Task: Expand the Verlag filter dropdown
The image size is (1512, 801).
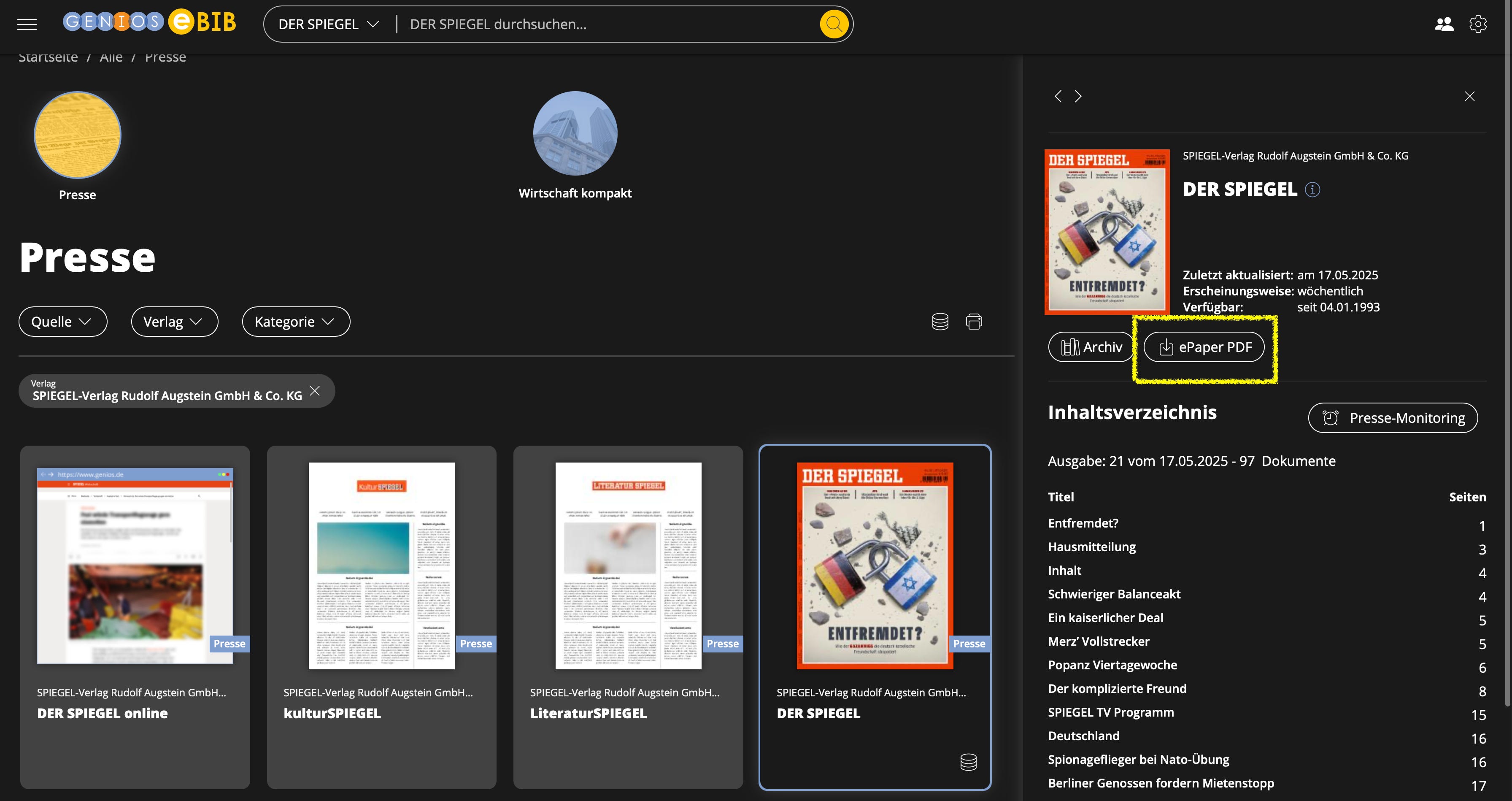Action: click(x=174, y=321)
